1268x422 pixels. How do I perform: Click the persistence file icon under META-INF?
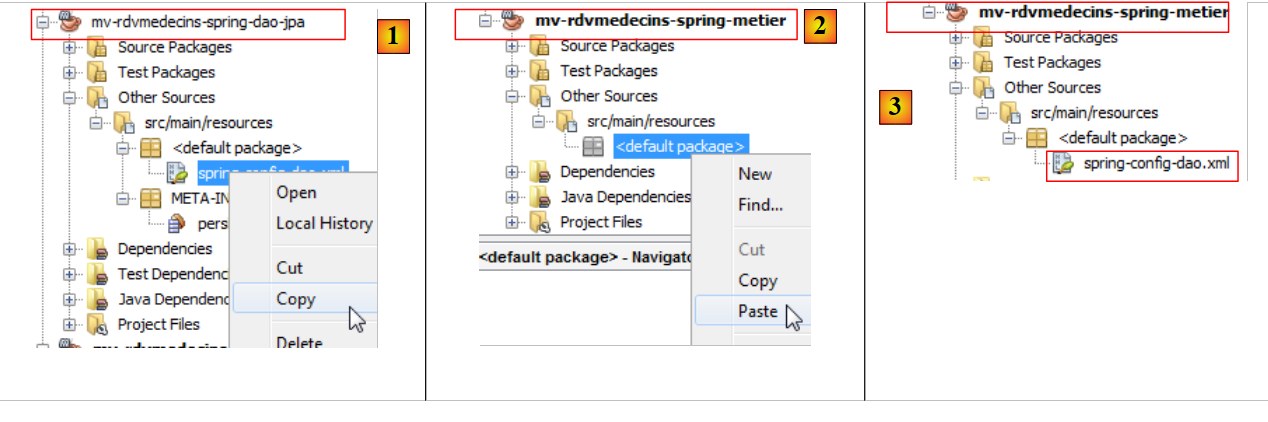pos(176,224)
